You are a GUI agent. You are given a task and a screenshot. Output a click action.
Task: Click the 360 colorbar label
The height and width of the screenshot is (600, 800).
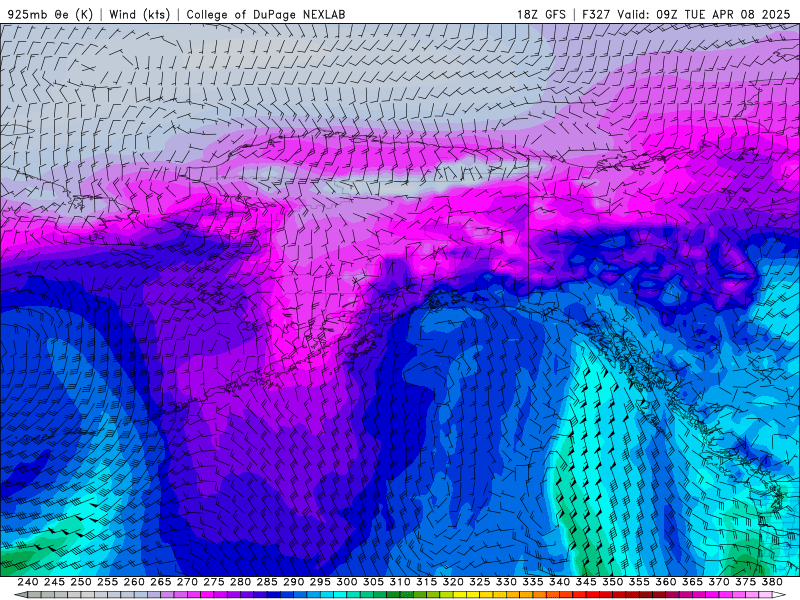click(665, 582)
